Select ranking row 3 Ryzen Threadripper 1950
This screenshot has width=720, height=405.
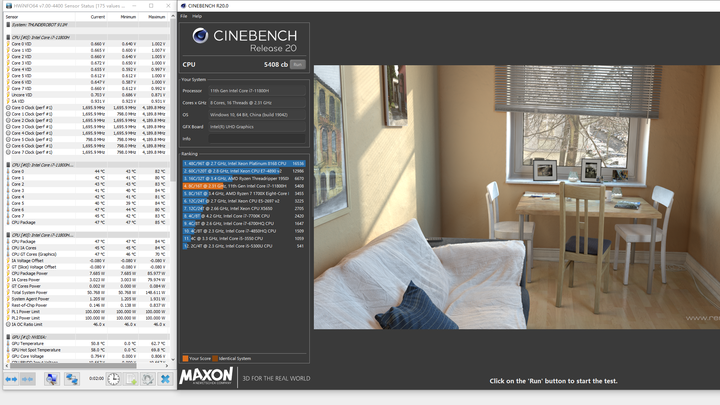click(244, 179)
